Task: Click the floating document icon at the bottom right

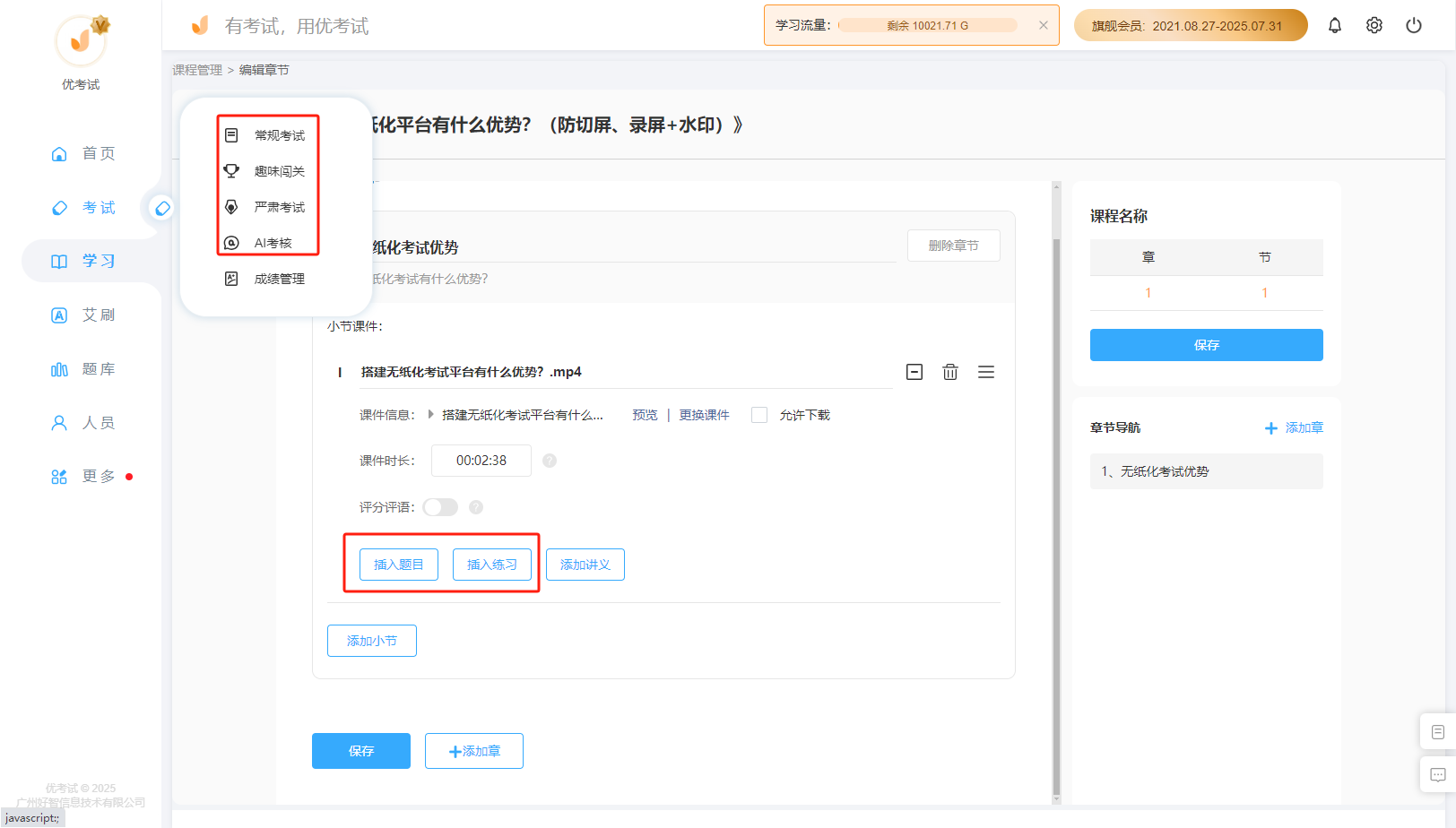Action: [x=1438, y=732]
